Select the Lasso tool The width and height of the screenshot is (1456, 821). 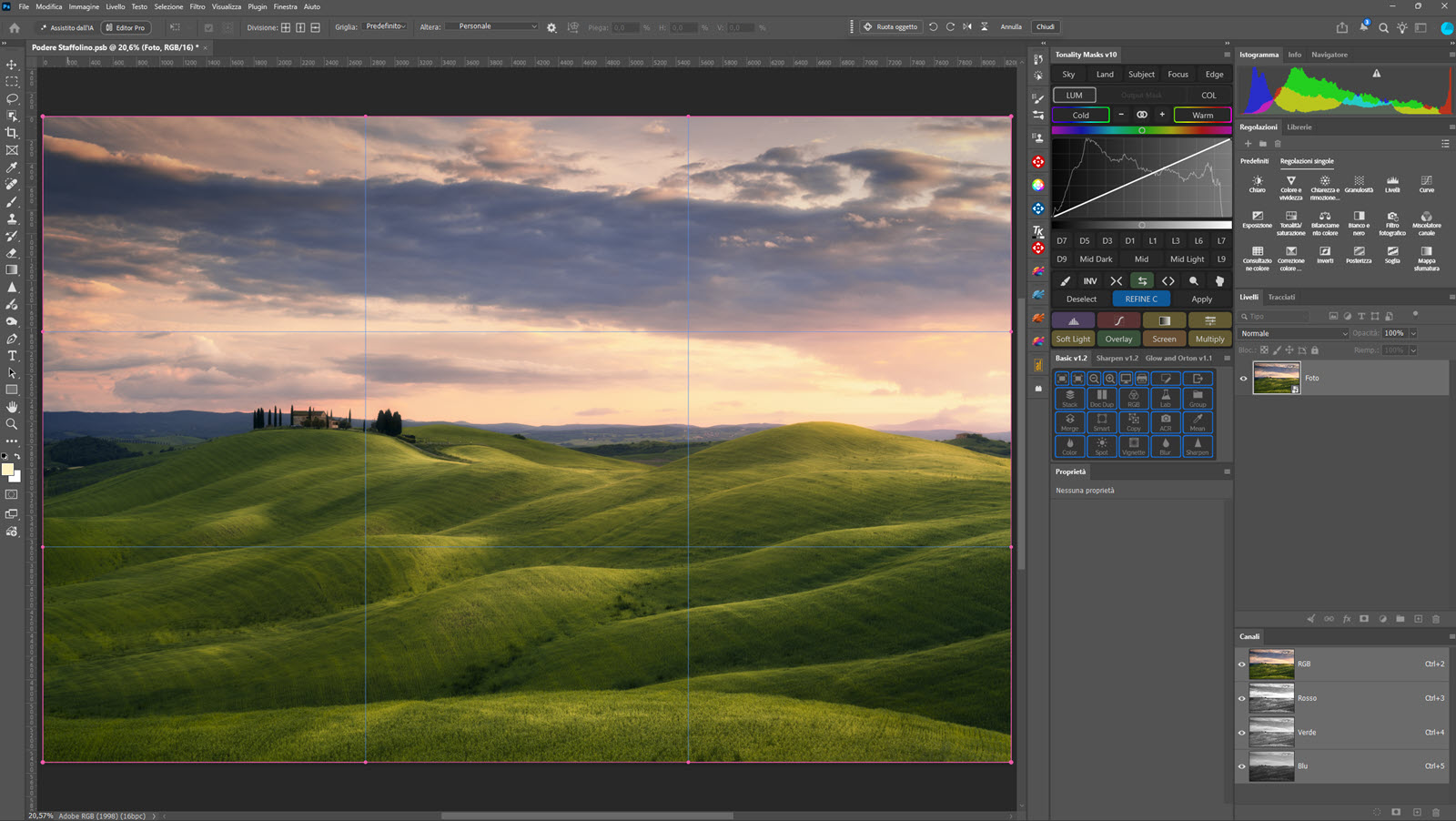(x=12, y=98)
